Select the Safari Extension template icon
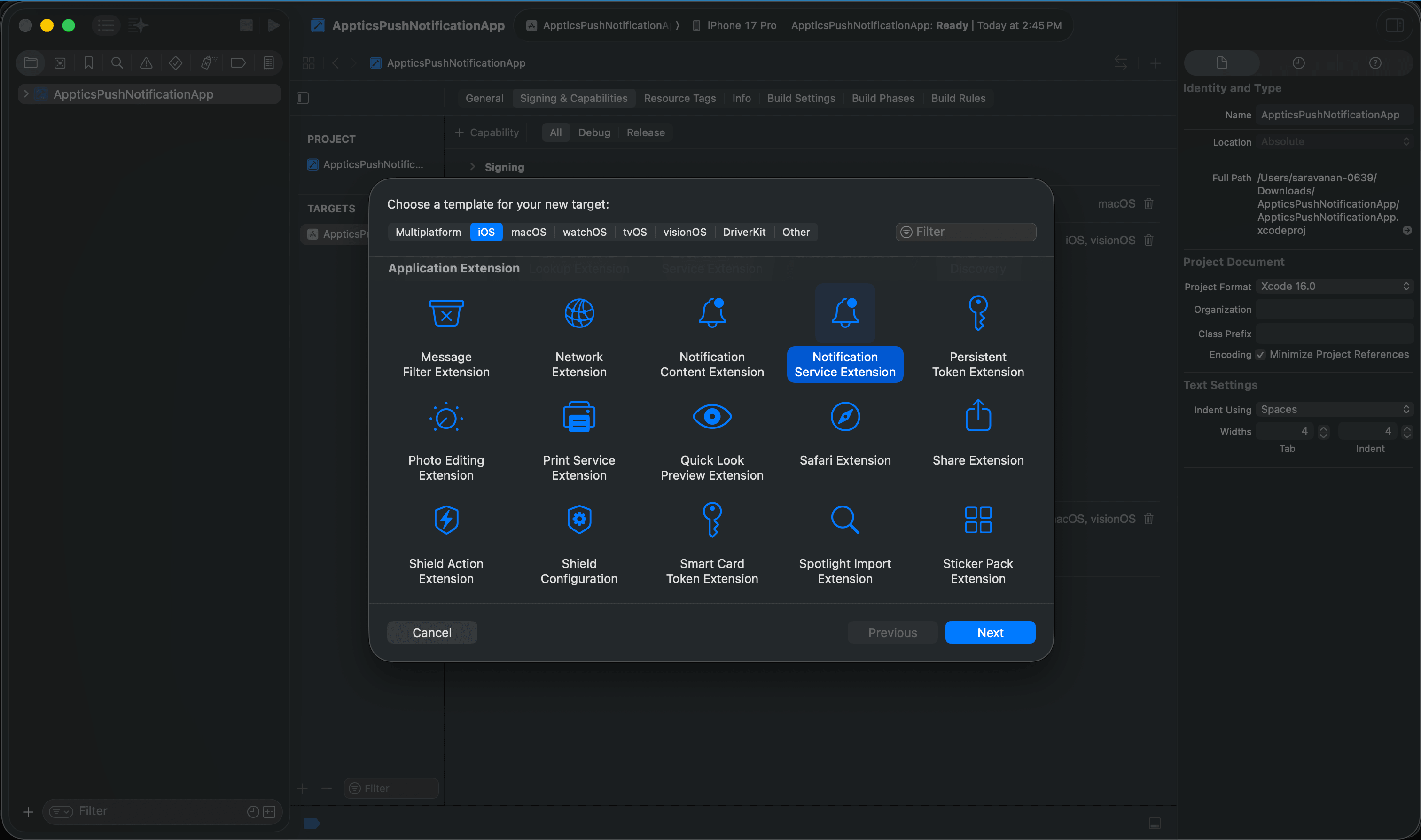 pyautogui.click(x=845, y=417)
